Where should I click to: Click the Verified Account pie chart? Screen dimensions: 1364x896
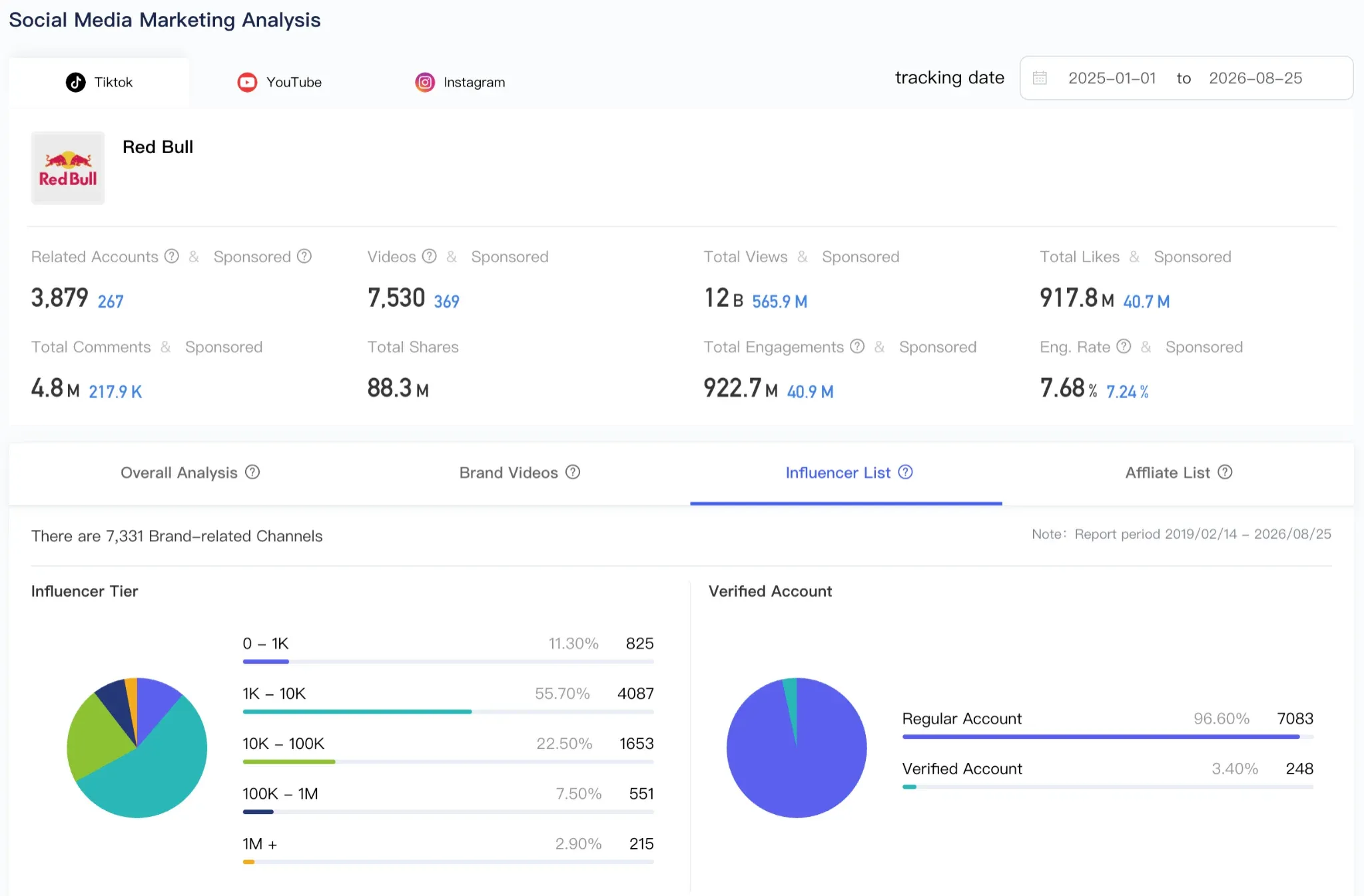797,748
